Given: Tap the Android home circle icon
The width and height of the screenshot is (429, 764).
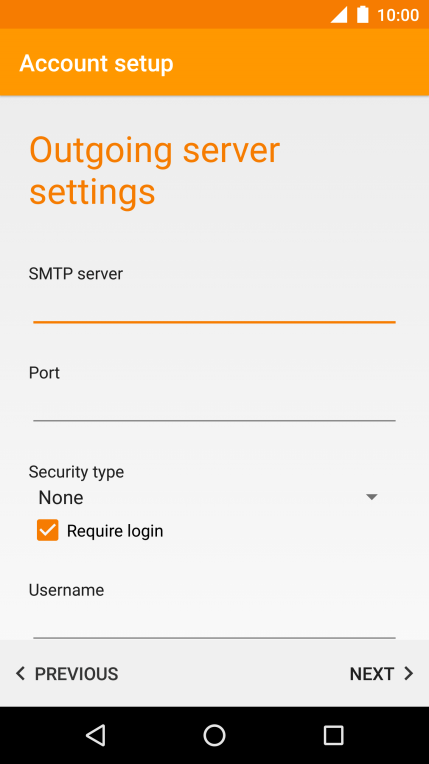Looking at the screenshot, I should pos(214,735).
